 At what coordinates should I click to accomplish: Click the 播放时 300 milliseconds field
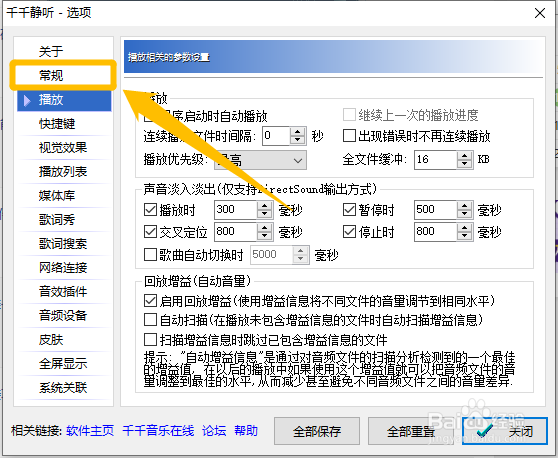point(236,210)
